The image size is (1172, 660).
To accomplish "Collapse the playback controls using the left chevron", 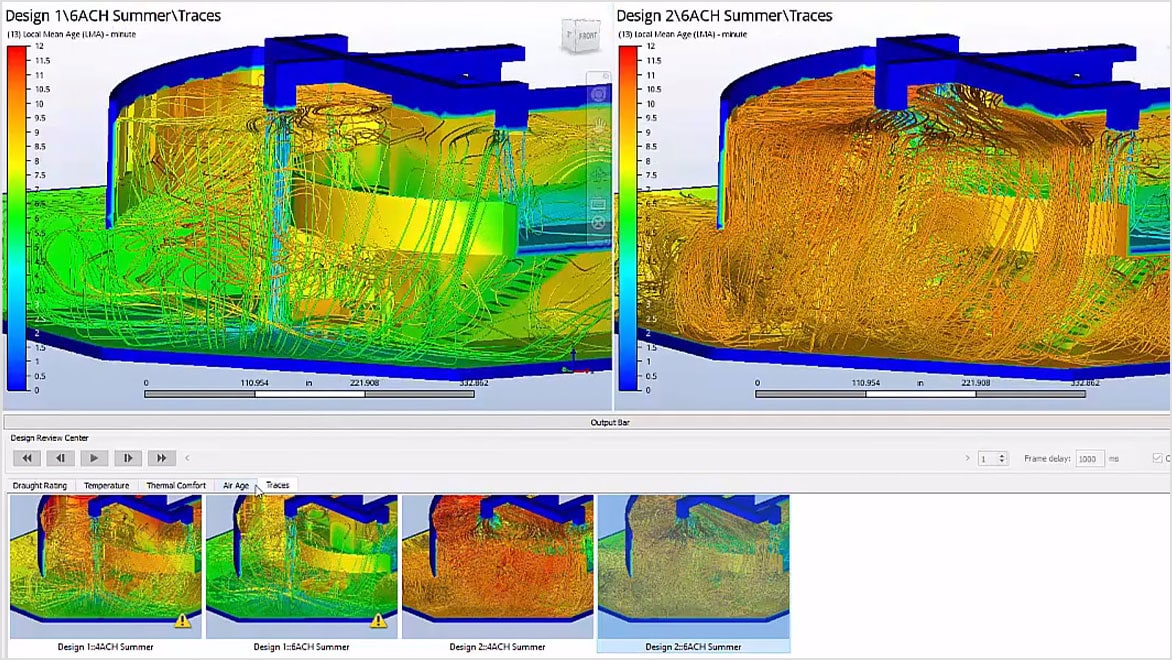I will tap(185, 458).
